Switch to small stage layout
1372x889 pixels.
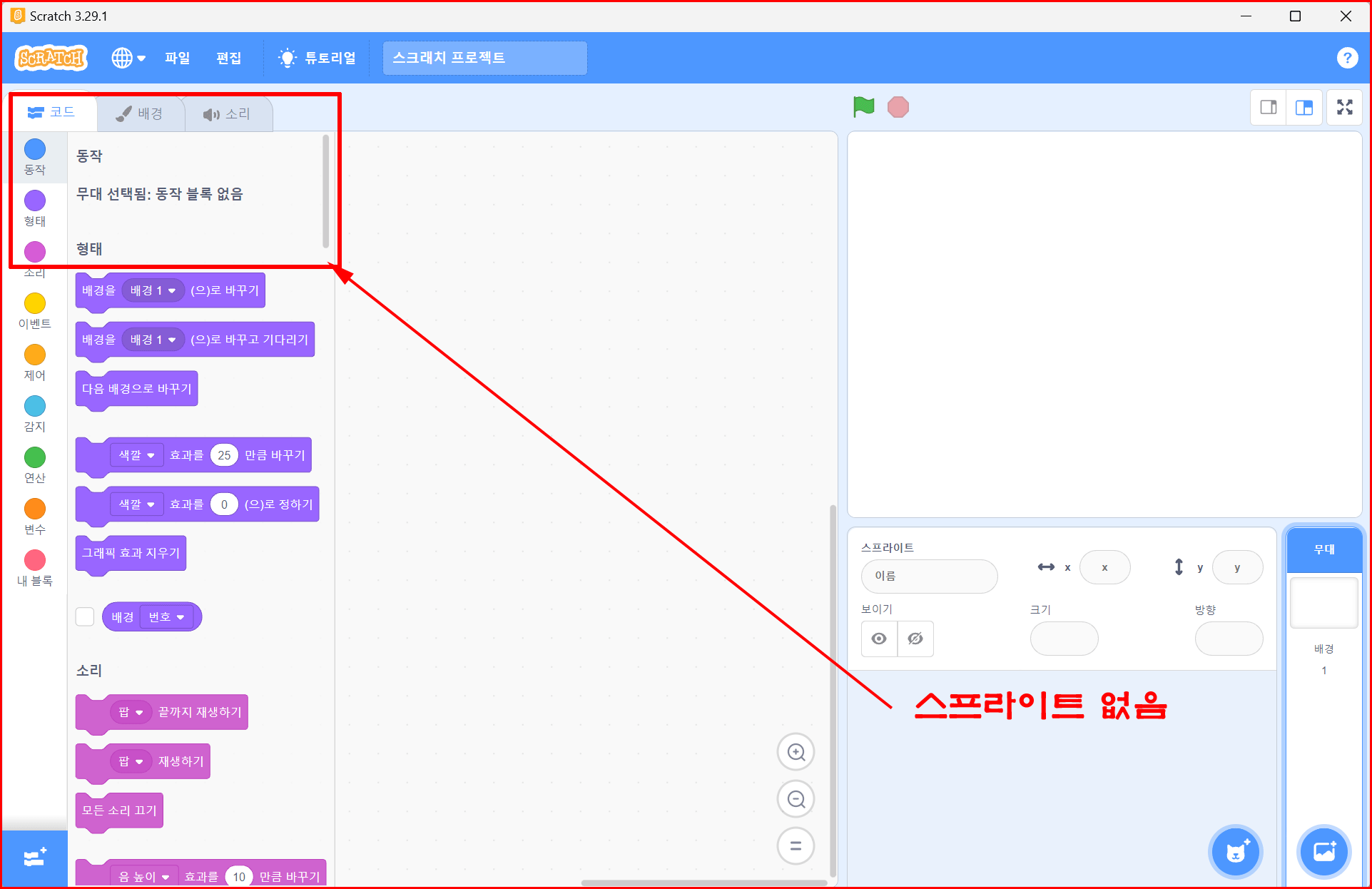tap(1269, 107)
